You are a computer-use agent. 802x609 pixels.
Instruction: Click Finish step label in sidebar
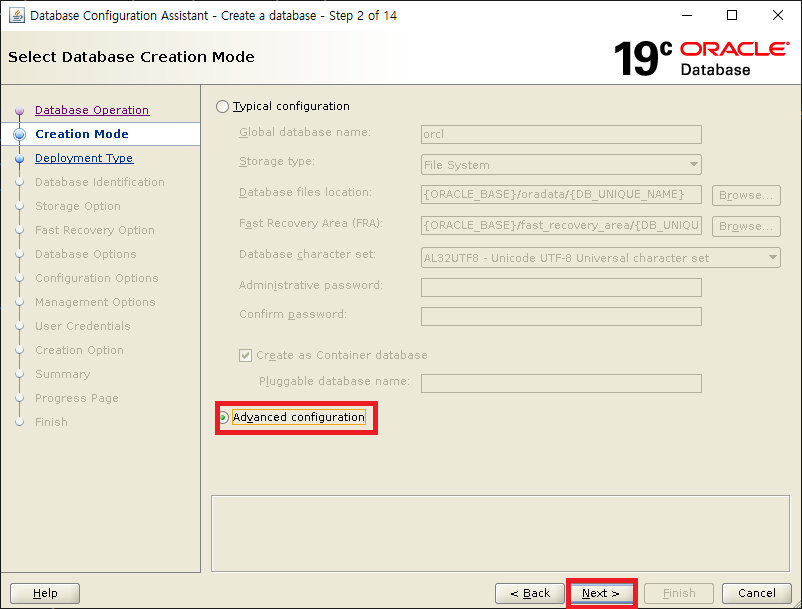pyautogui.click(x=51, y=422)
